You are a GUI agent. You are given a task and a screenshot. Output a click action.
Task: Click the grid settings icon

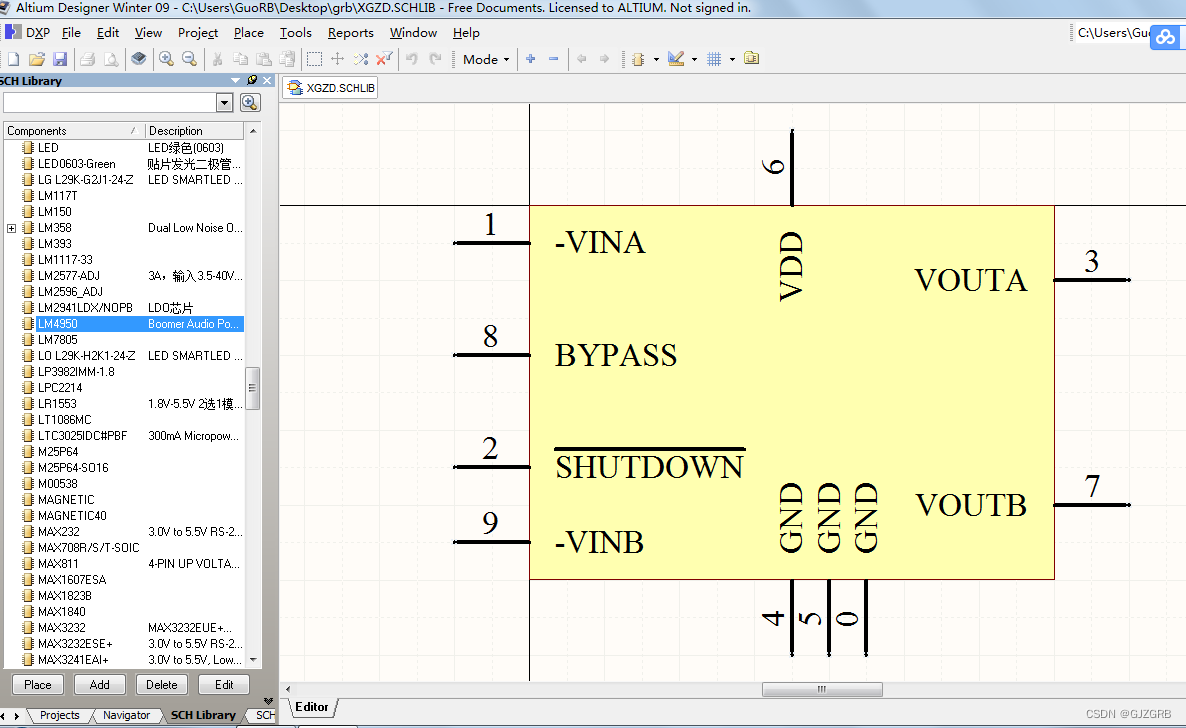716,59
